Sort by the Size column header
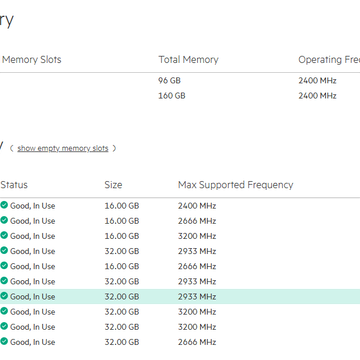This screenshot has height=360, width=360. point(113,185)
